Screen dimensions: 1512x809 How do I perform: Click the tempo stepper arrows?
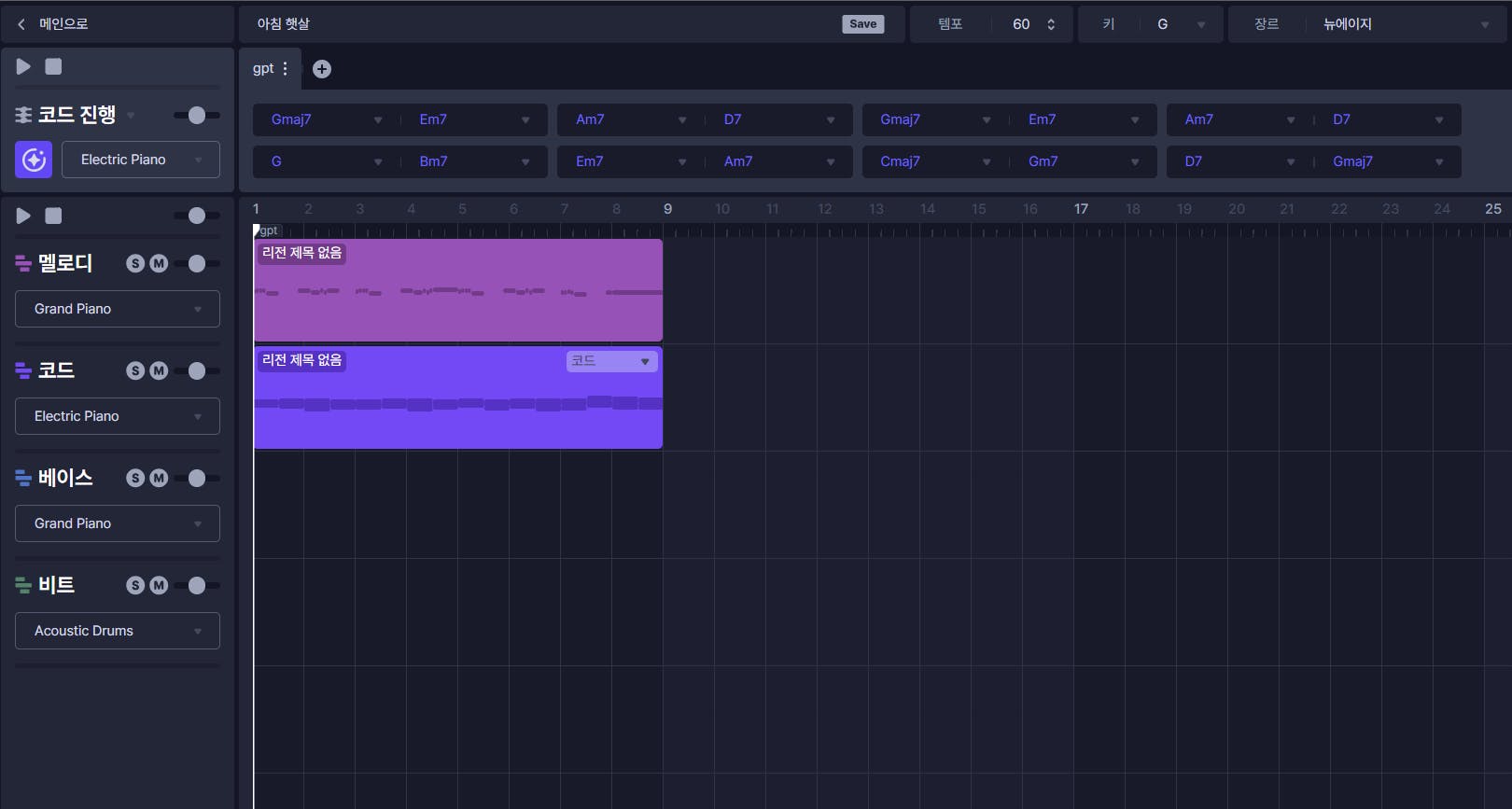coord(1051,24)
